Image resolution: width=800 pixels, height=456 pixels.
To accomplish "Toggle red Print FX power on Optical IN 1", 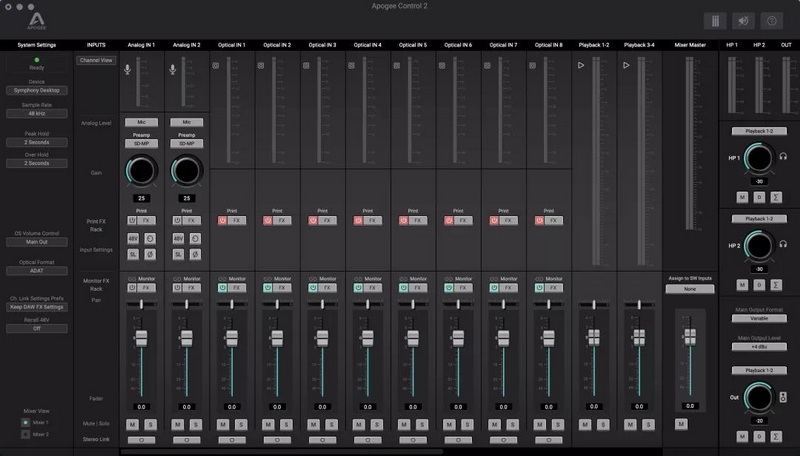I will [x=222, y=220].
